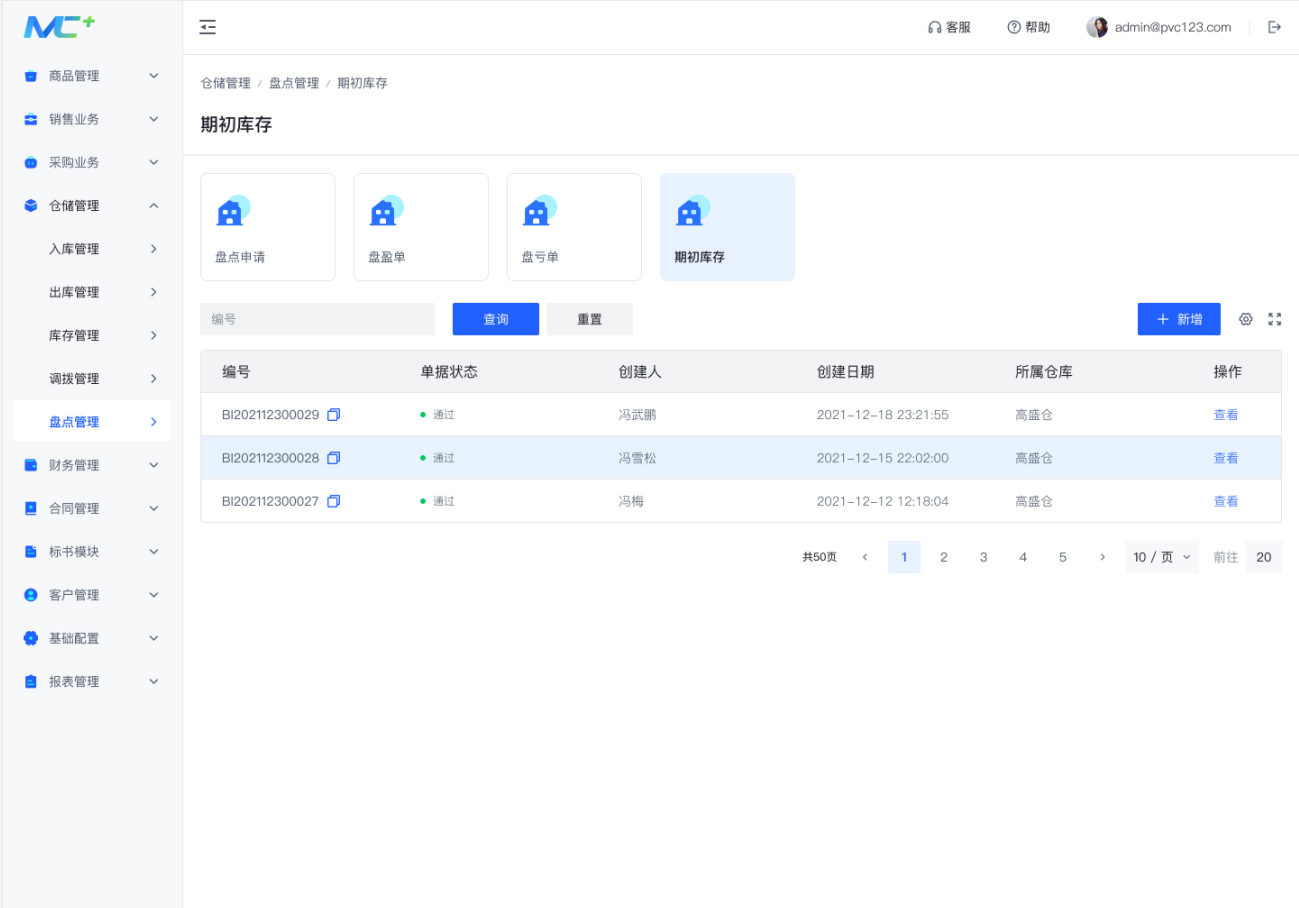Expand 调拨管理 submenu arrow
This screenshot has height=908, width=1299.
coord(154,379)
